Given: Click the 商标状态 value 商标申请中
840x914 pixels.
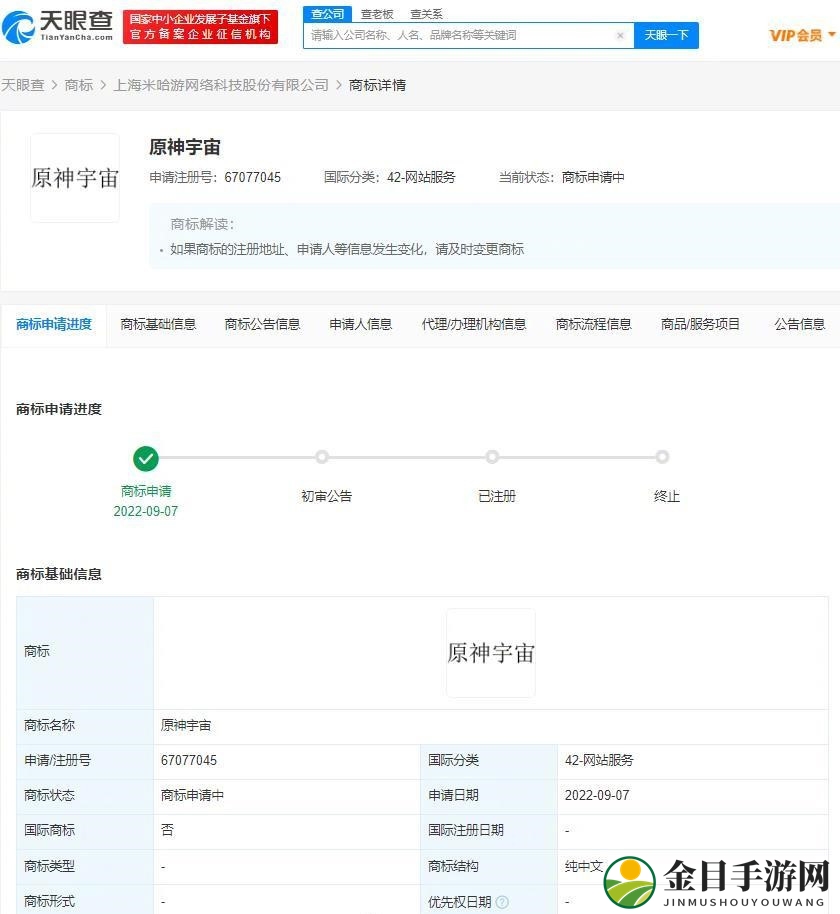Looking at the screenshot, I should (x=192, y=796).
